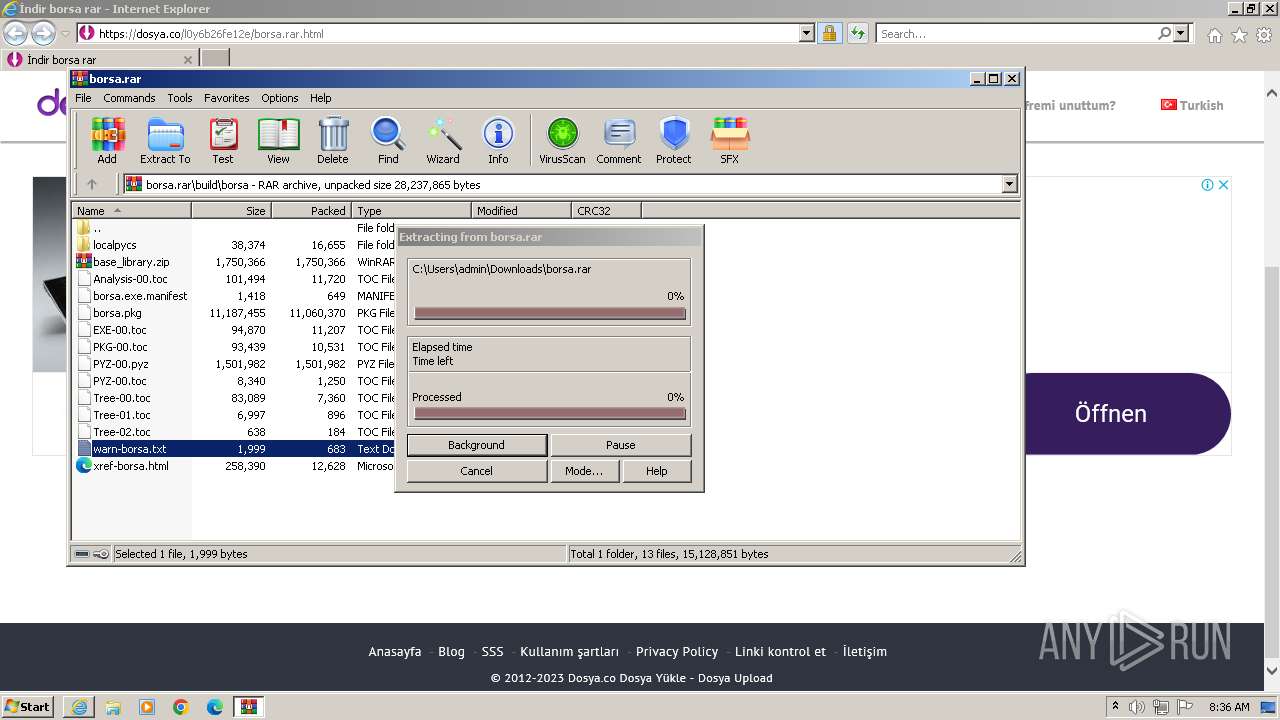Open the Kullanım şartları link
The image size is (1280, 720).
point(569,651)
